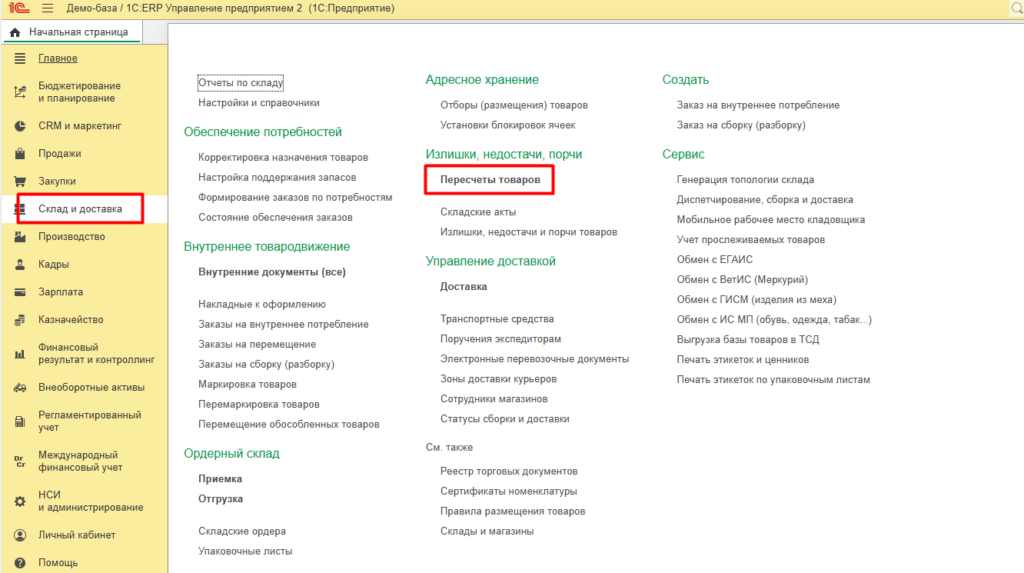The width and height of the screenshot is (1024, 573).
Task: Open Заказы на перемещение
Action: 257,344
